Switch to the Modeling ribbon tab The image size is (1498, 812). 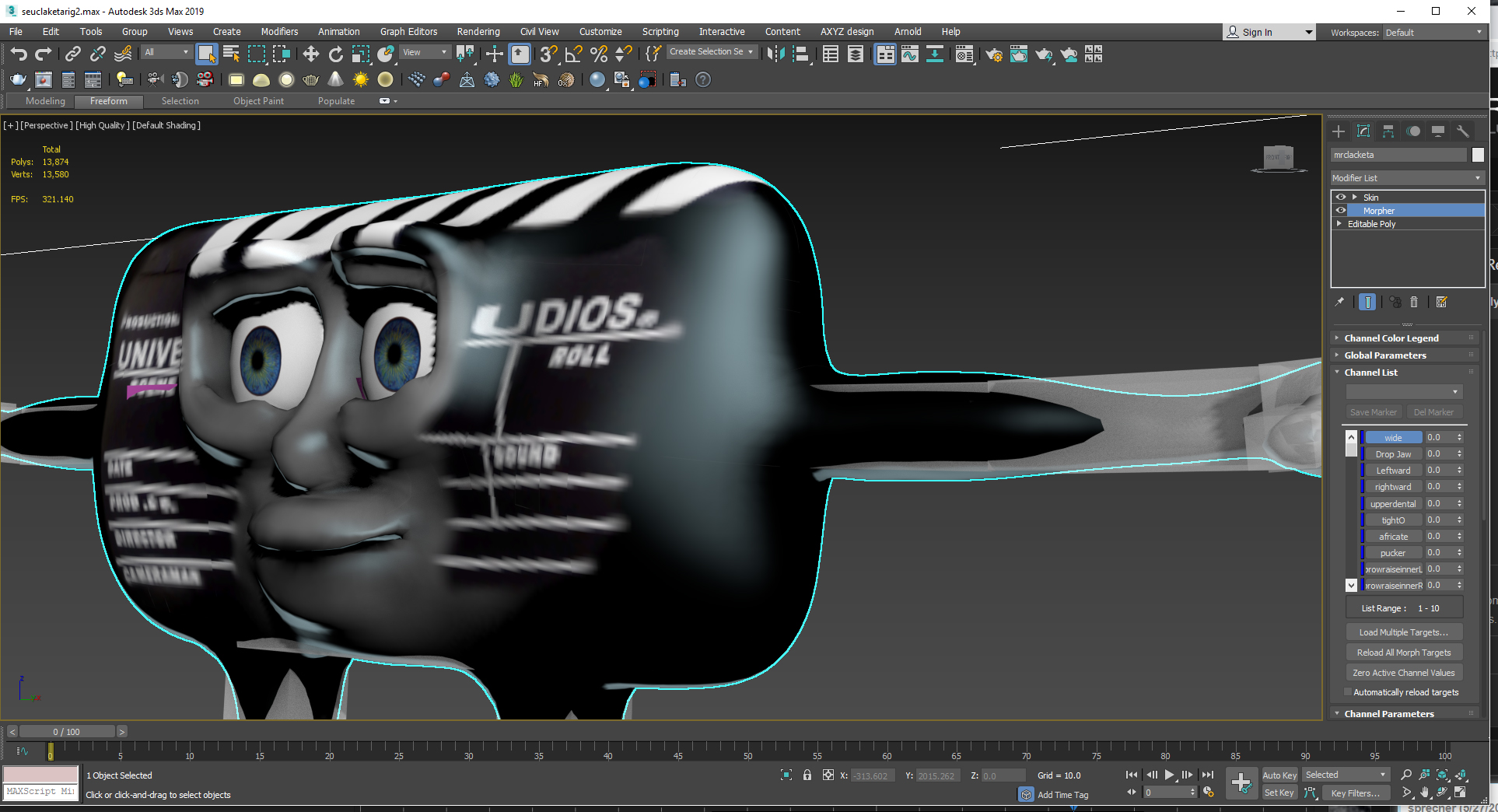coord(45,101)
